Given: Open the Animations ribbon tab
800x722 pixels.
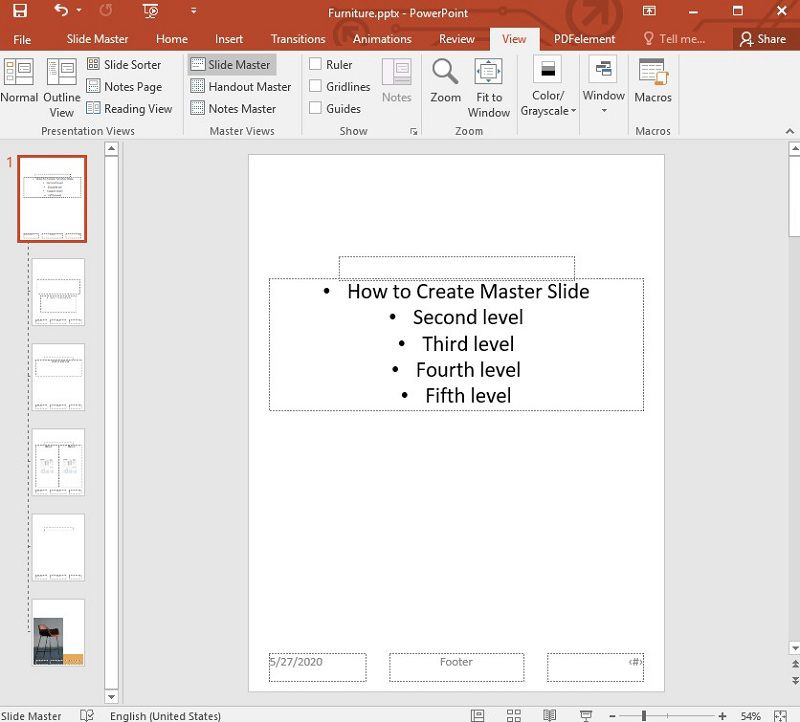Looking at the screenshot, I should tap(382, 39).
